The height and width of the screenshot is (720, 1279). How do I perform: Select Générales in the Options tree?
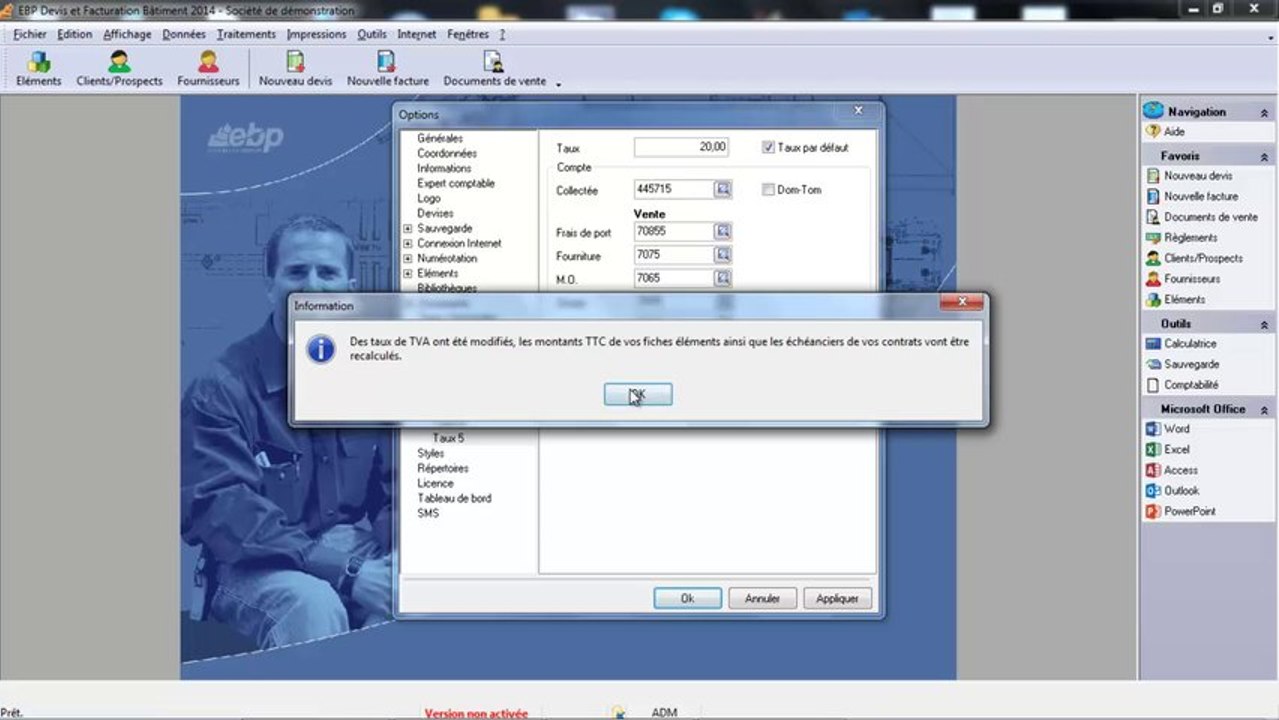point(440,138)
